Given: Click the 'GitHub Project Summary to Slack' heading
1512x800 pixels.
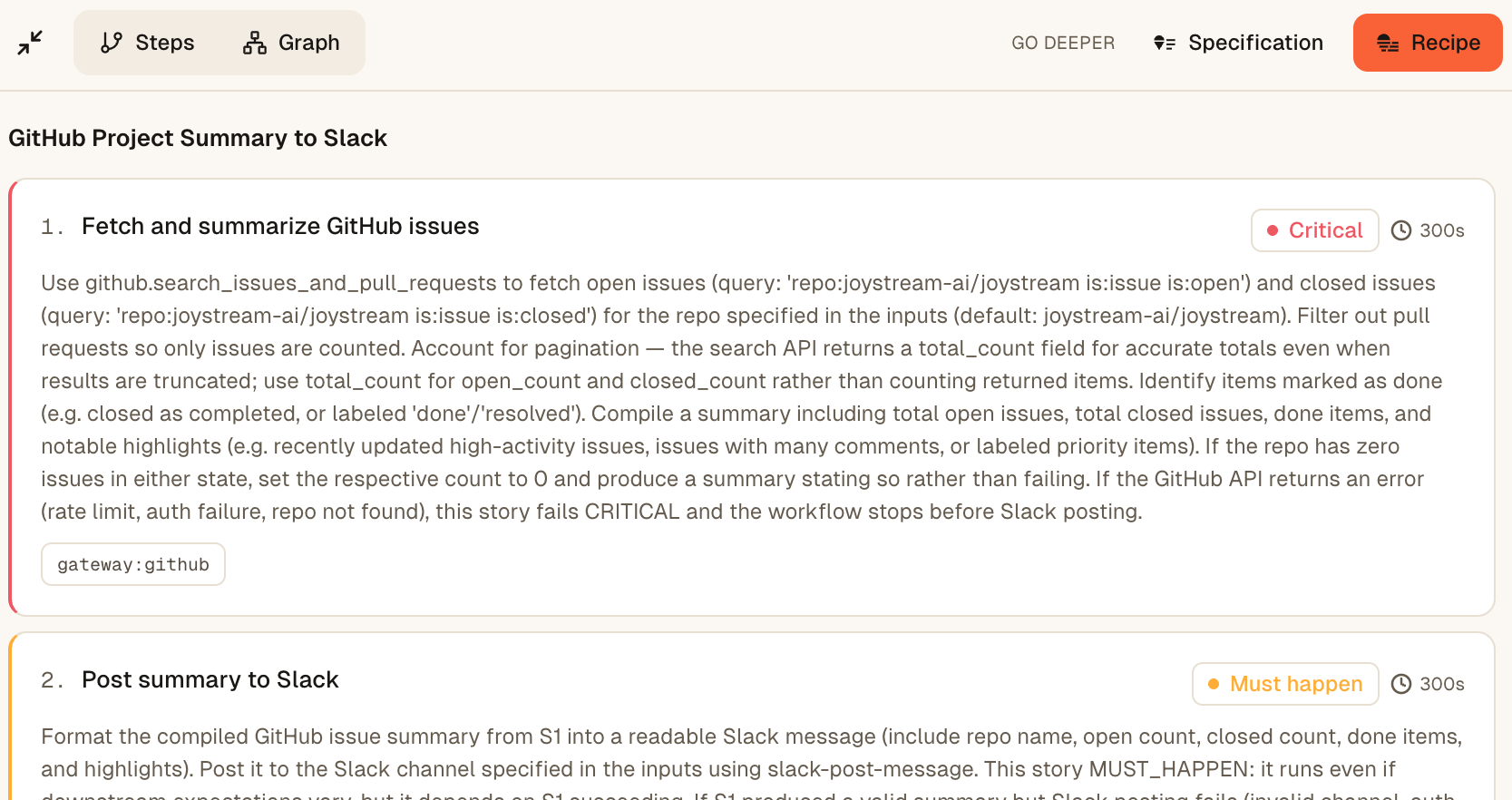Looking at the screenshot, I should coord(198,138).
